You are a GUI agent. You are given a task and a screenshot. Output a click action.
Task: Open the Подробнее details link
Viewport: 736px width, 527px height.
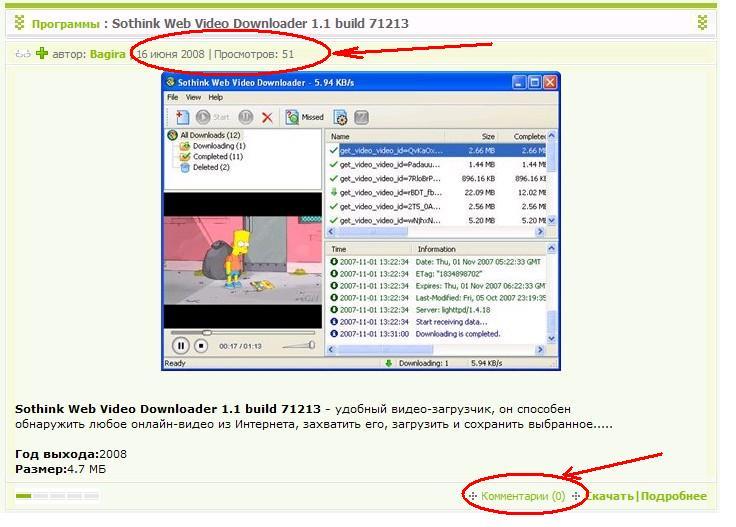click(x=674, y=496)
